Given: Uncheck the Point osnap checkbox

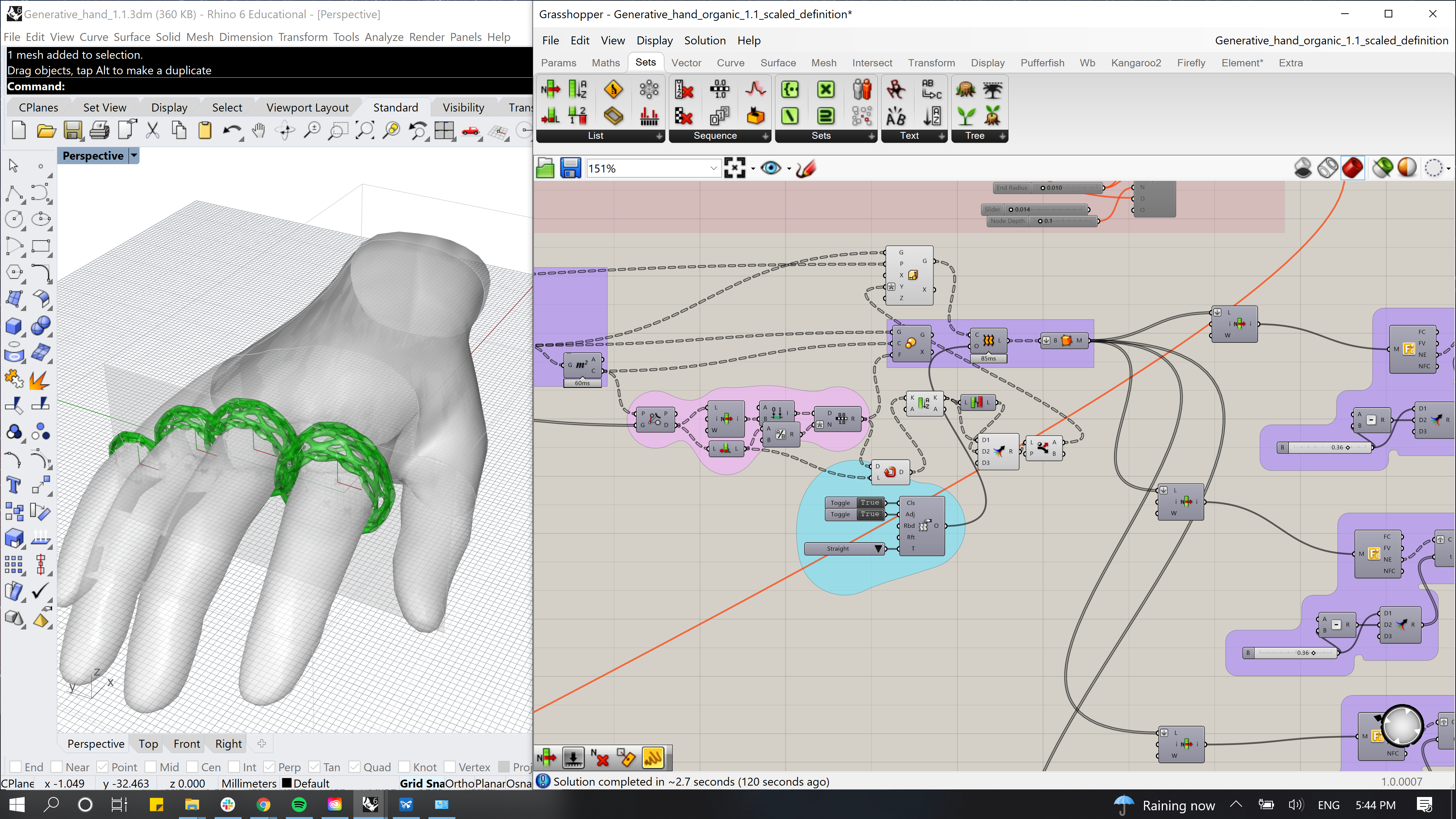Looking at the screenshot, I should tap(102, 767).
